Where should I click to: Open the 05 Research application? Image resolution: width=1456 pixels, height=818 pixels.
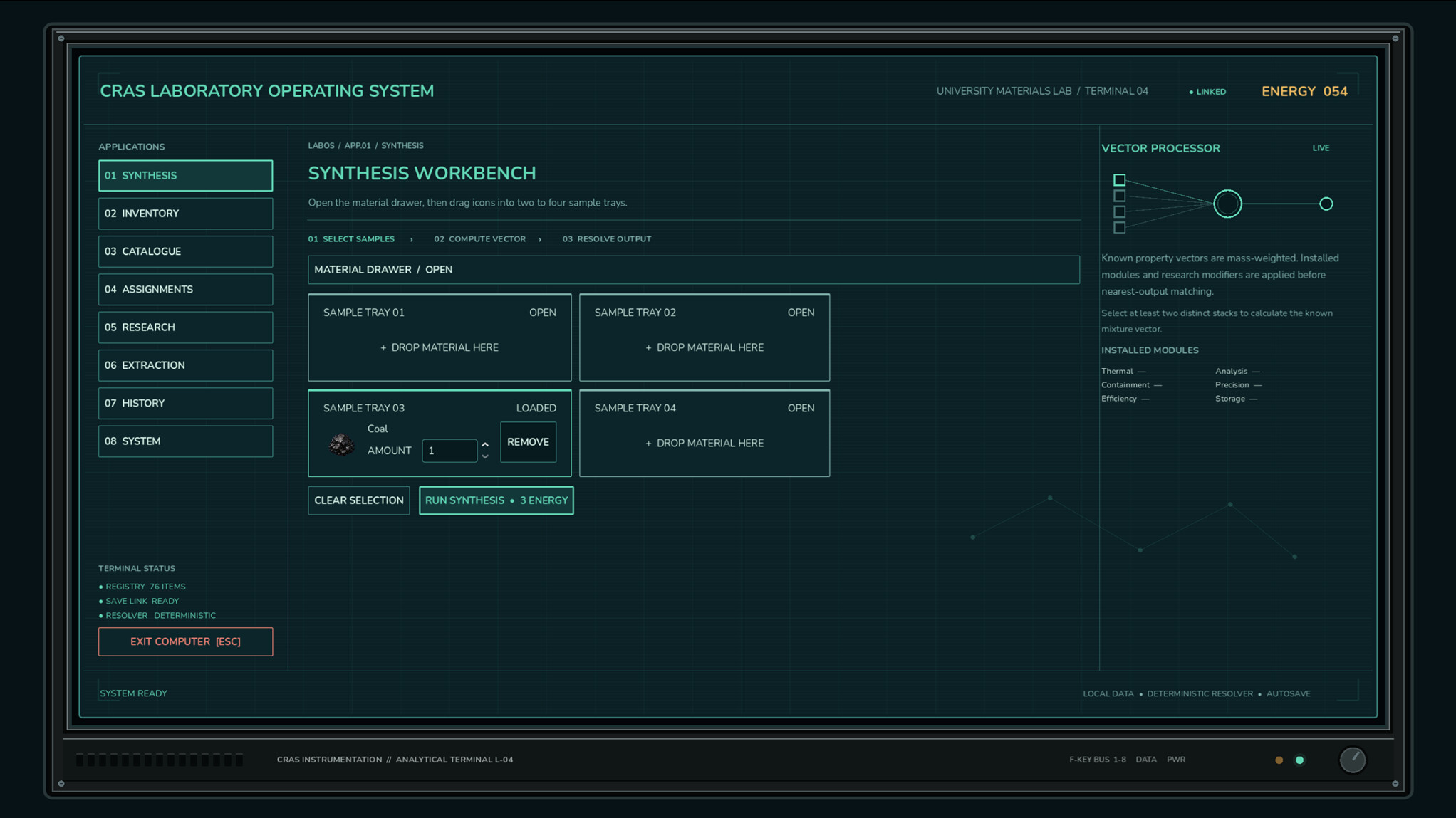point(185,327)
